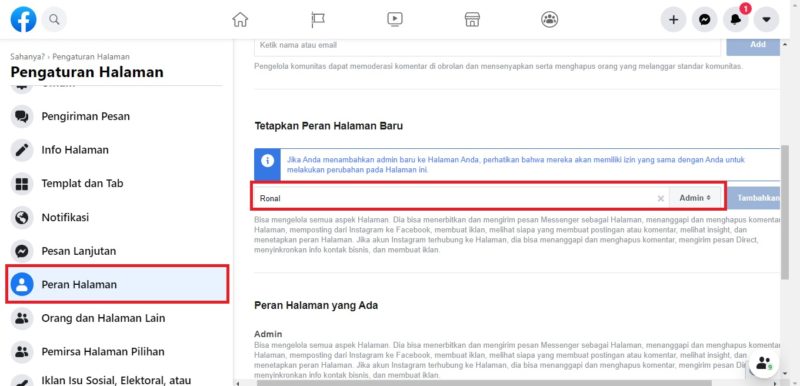Click the blue info icon in notice
Screen dimensions: 800x386
(267, 161)
